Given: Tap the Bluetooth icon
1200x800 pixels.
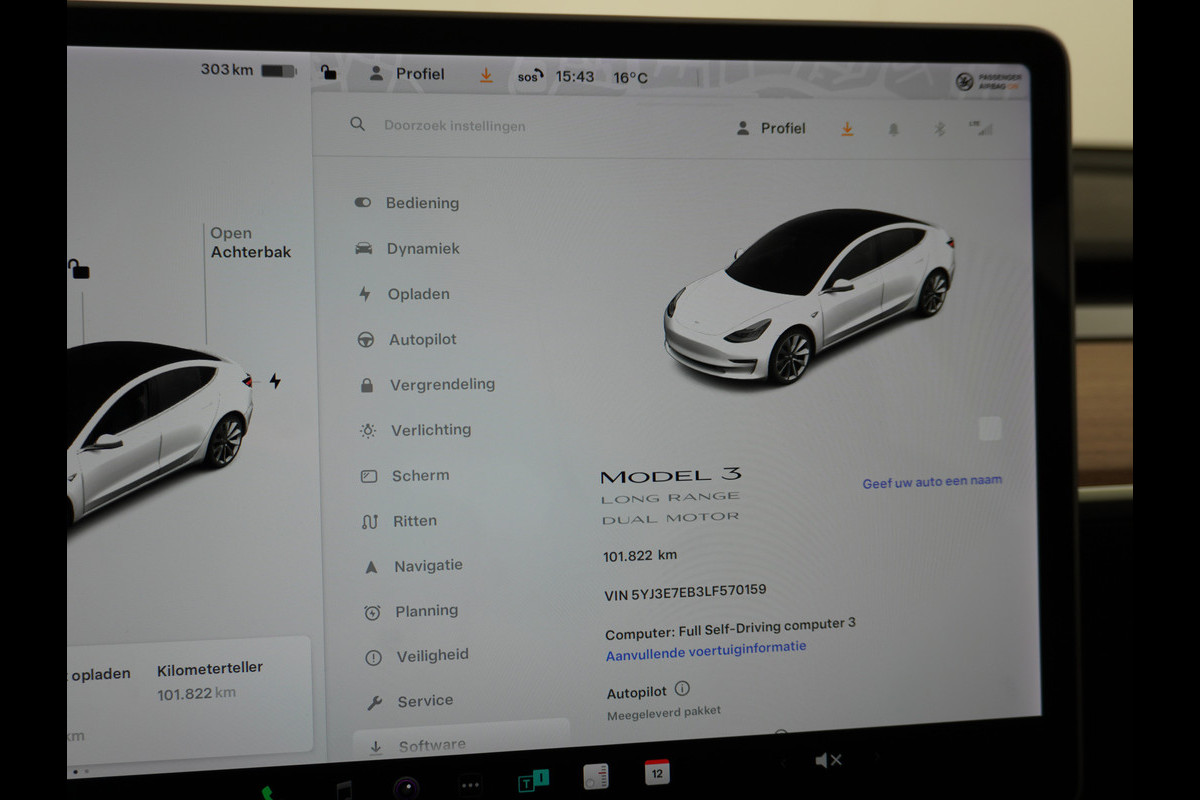Looking at the screenshot, I should (939, 129).
